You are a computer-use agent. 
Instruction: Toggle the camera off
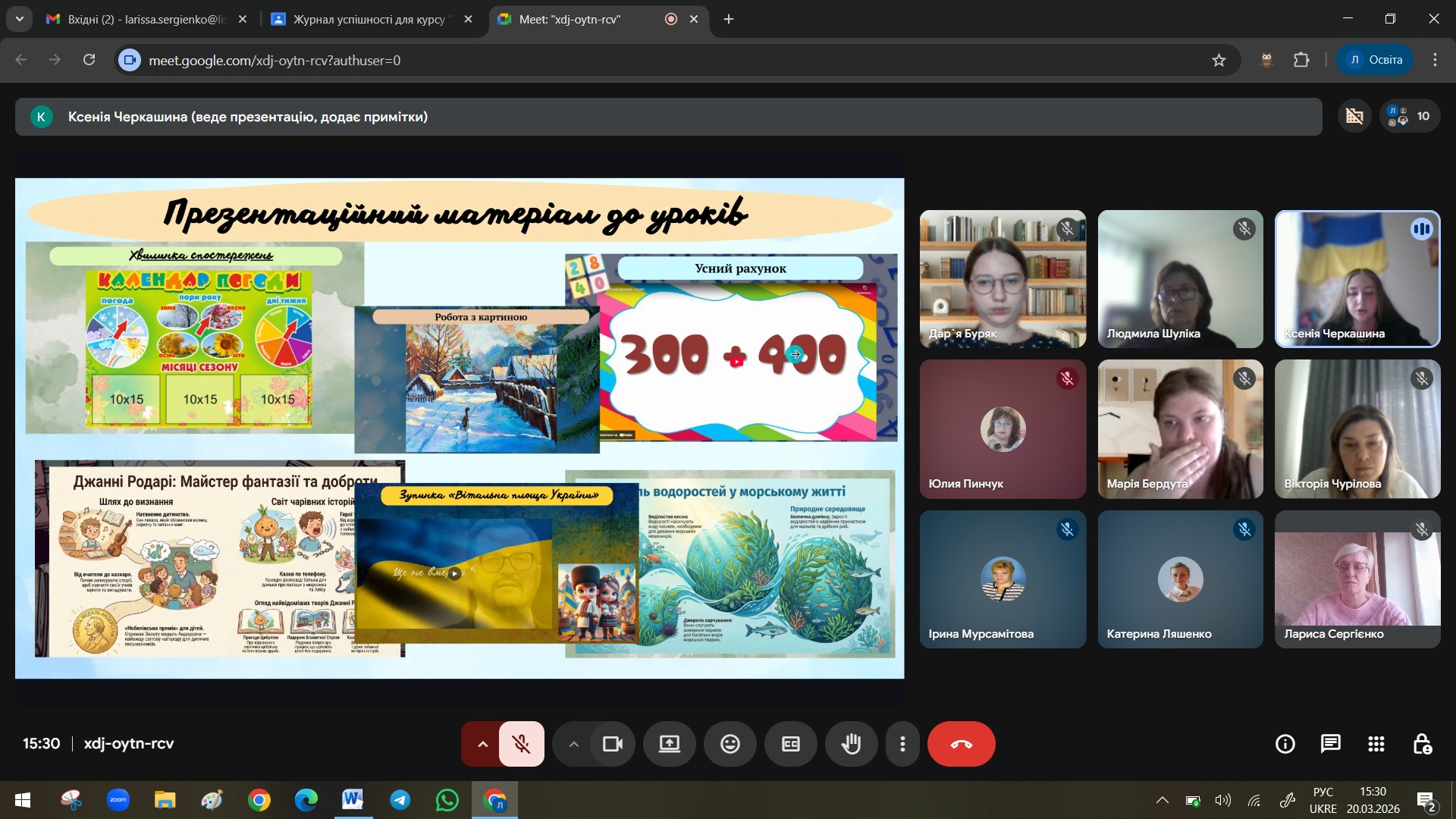pyautogui.click(x=612, y=744)
